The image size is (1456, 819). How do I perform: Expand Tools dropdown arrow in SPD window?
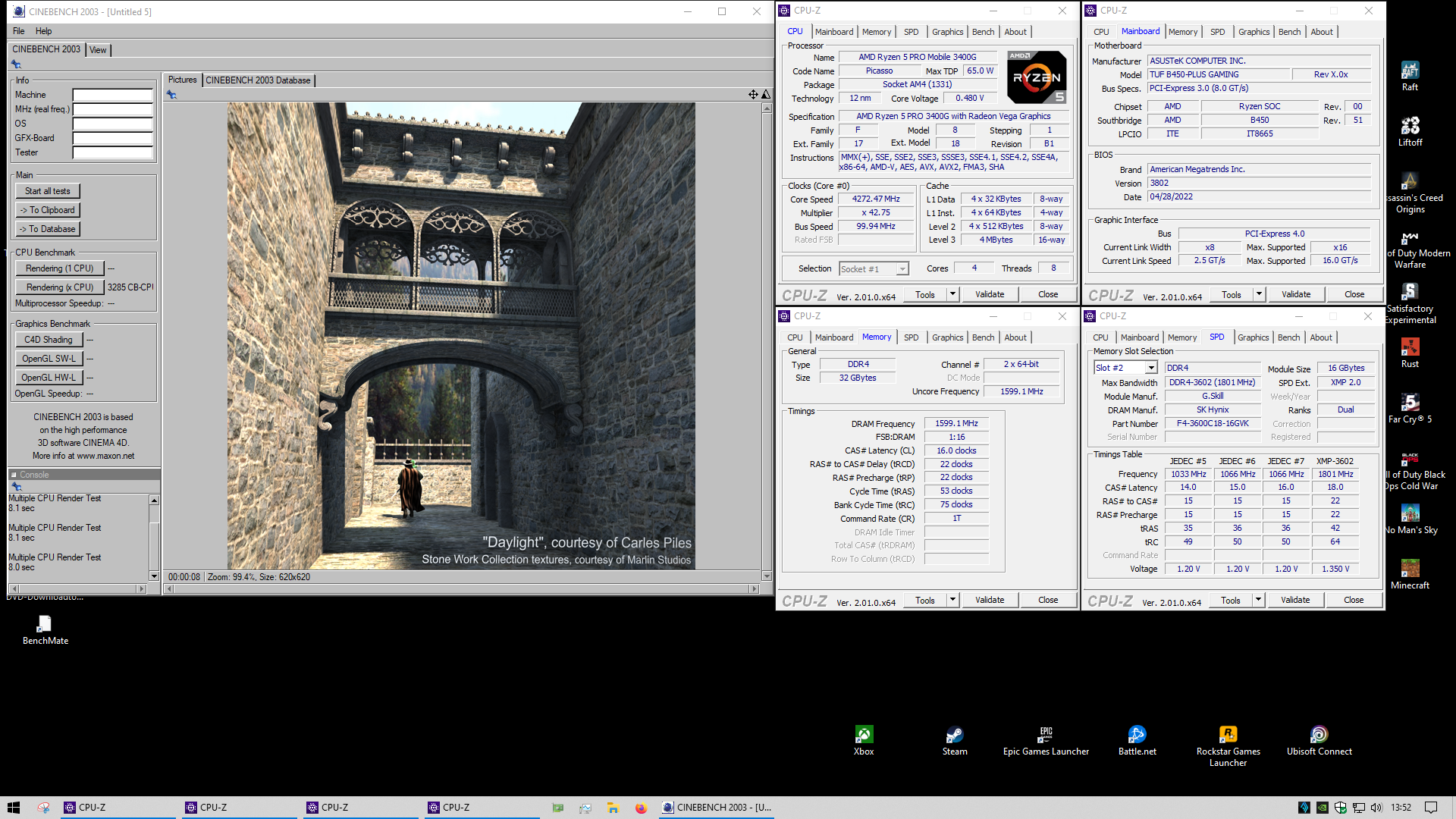tap(1258, 600)
